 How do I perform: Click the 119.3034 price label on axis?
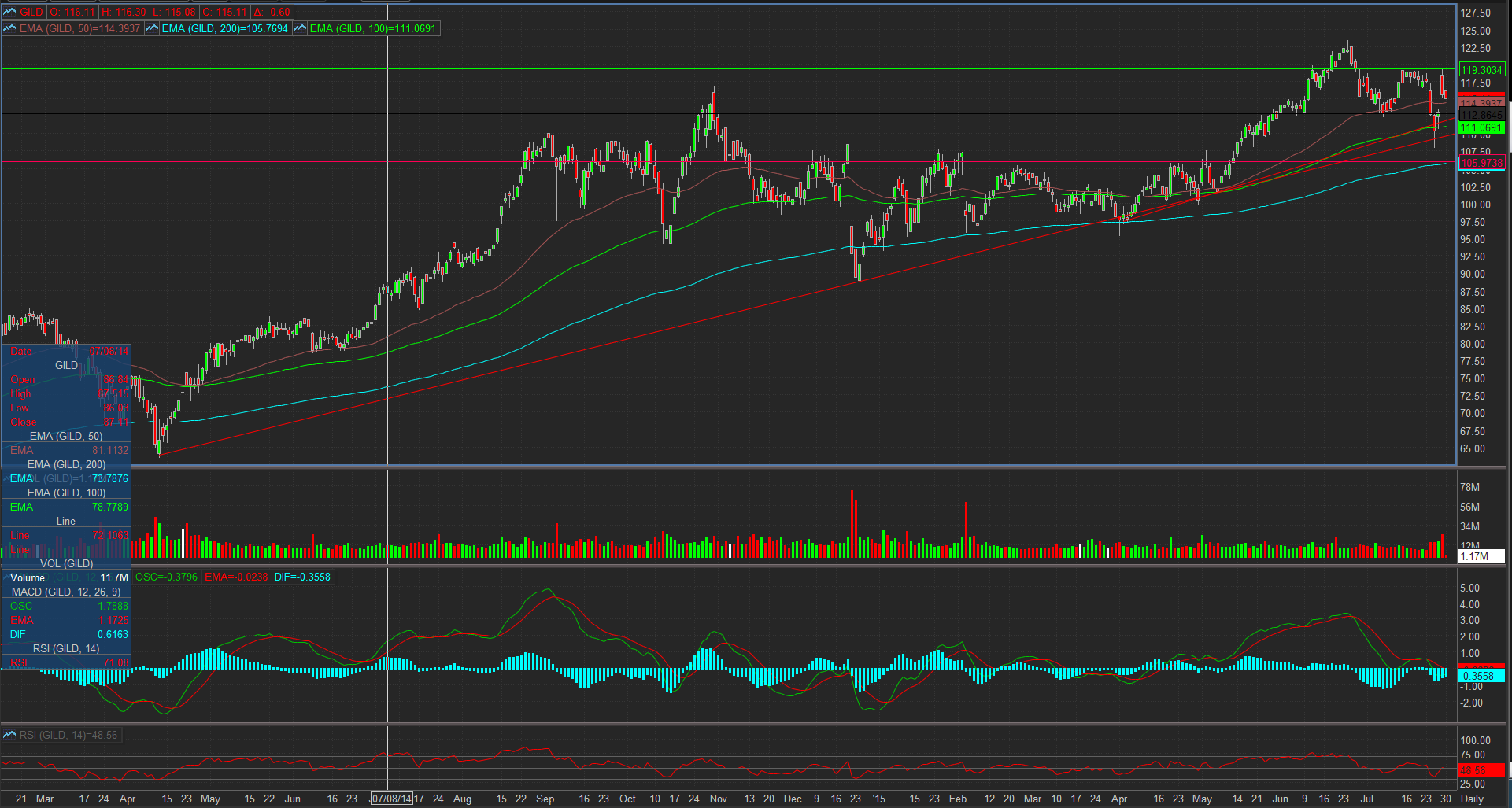(x=1483, y=70)
